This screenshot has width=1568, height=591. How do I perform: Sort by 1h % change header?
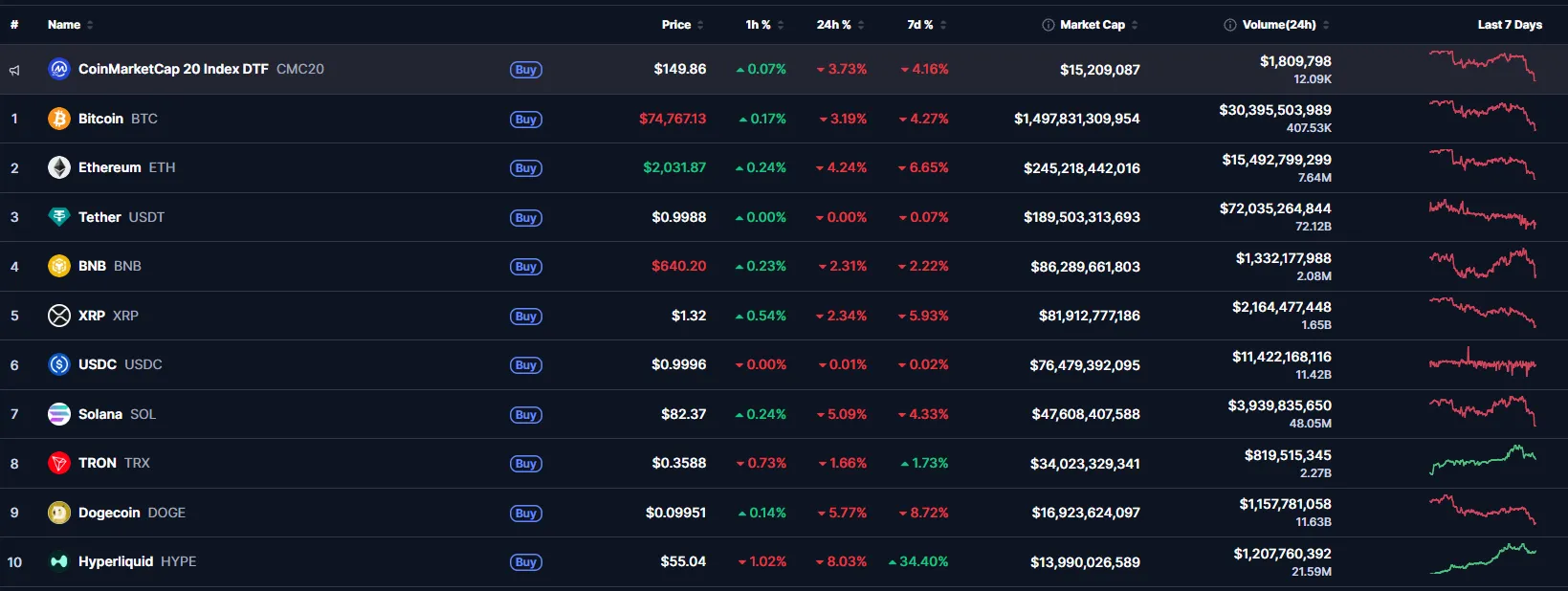coord(765,25)
